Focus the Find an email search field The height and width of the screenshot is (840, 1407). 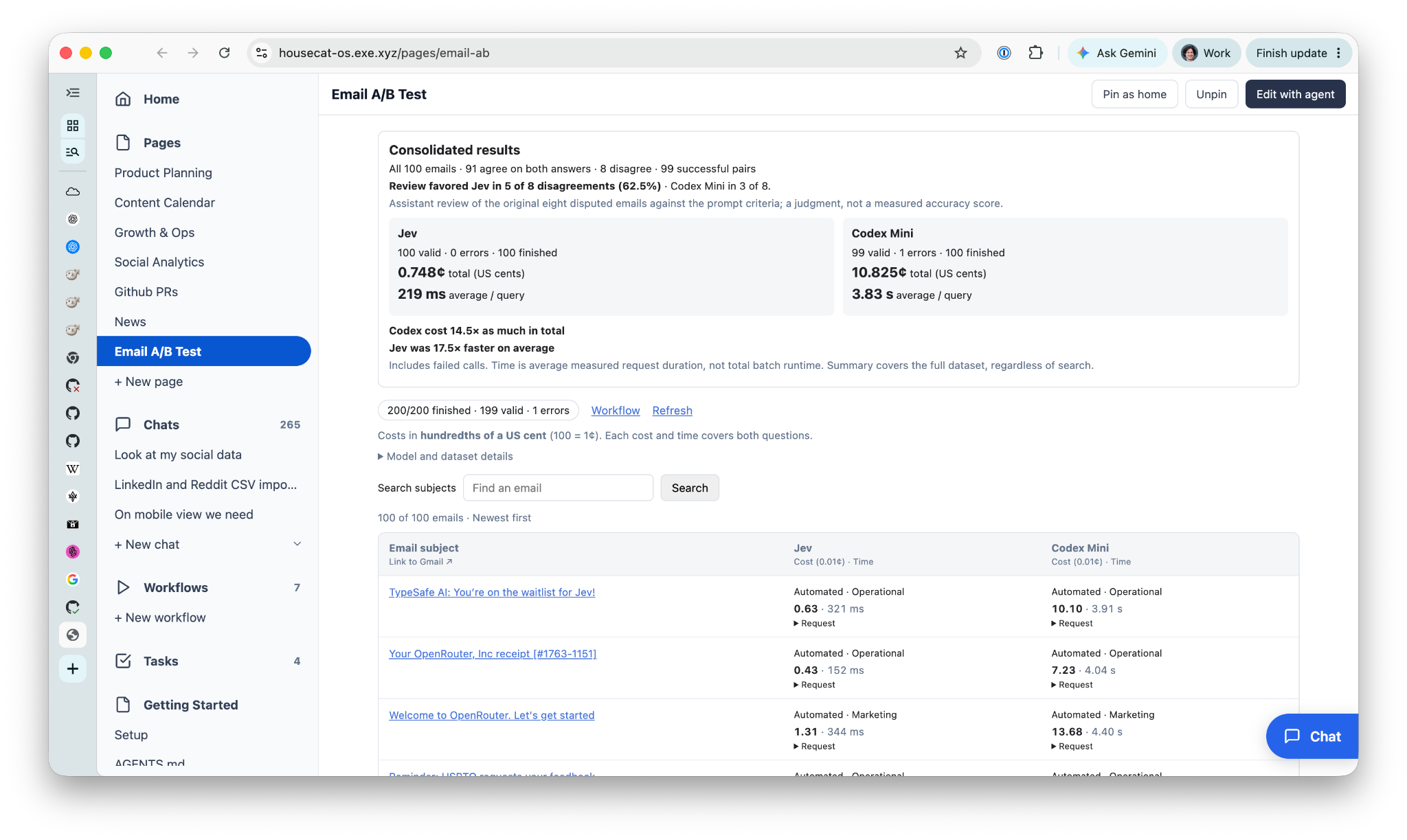(x=558, y=488)
